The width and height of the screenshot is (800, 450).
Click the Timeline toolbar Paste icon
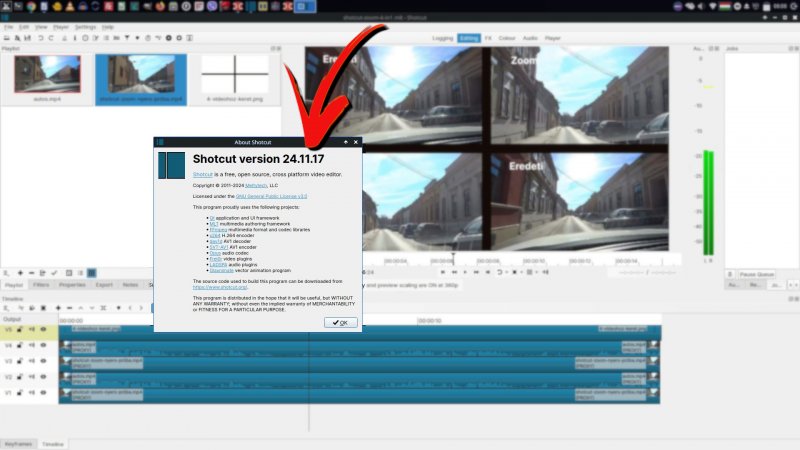tap(43, 308)
